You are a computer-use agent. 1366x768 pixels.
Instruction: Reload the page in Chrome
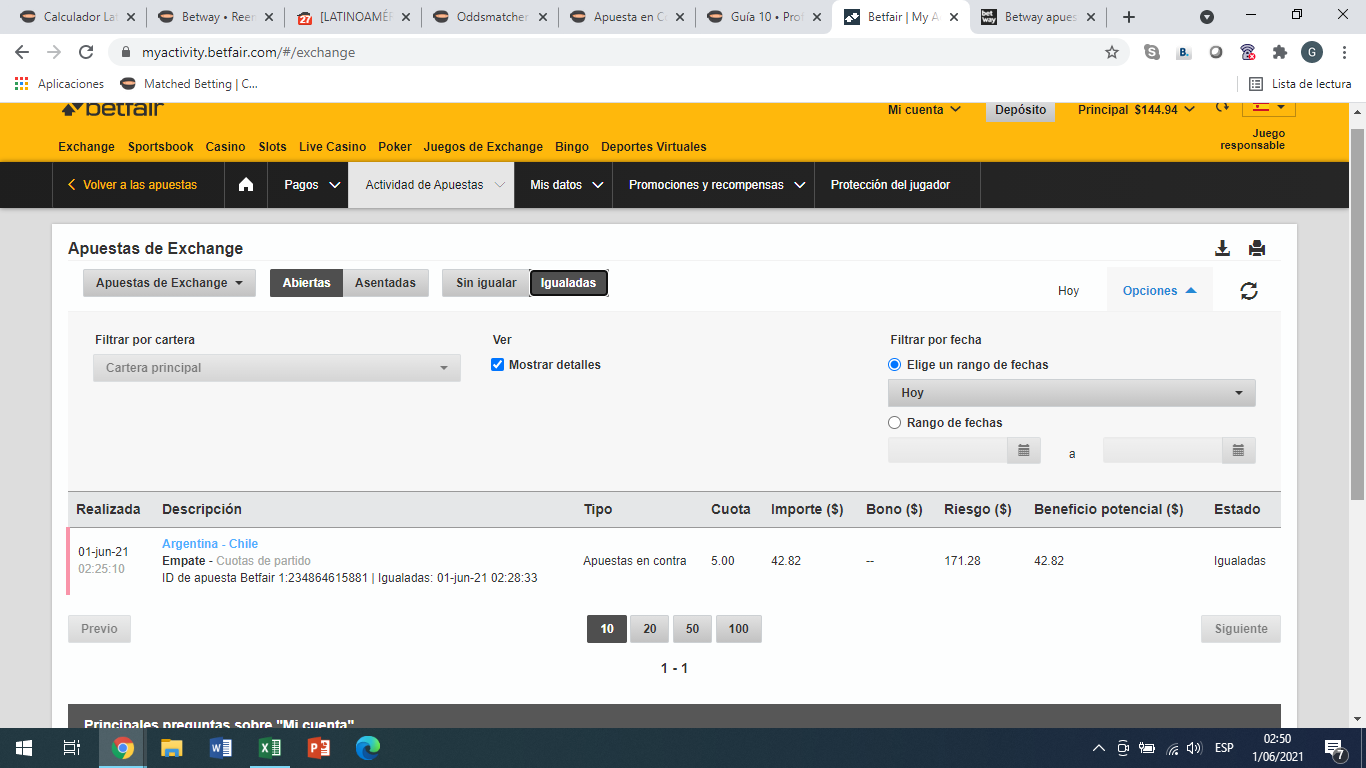pyautogui.click(x=86, y=52)
